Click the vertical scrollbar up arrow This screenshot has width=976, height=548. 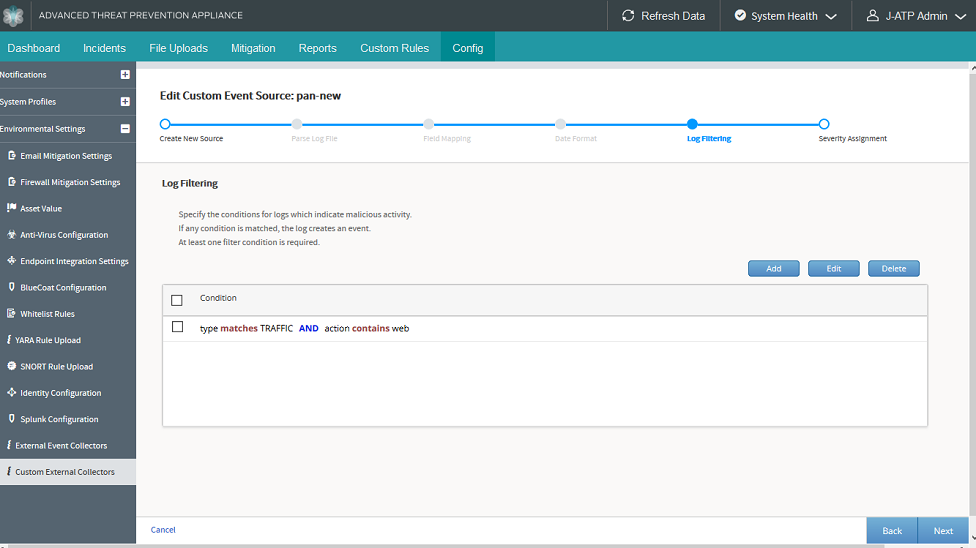(x=972, y=67)
